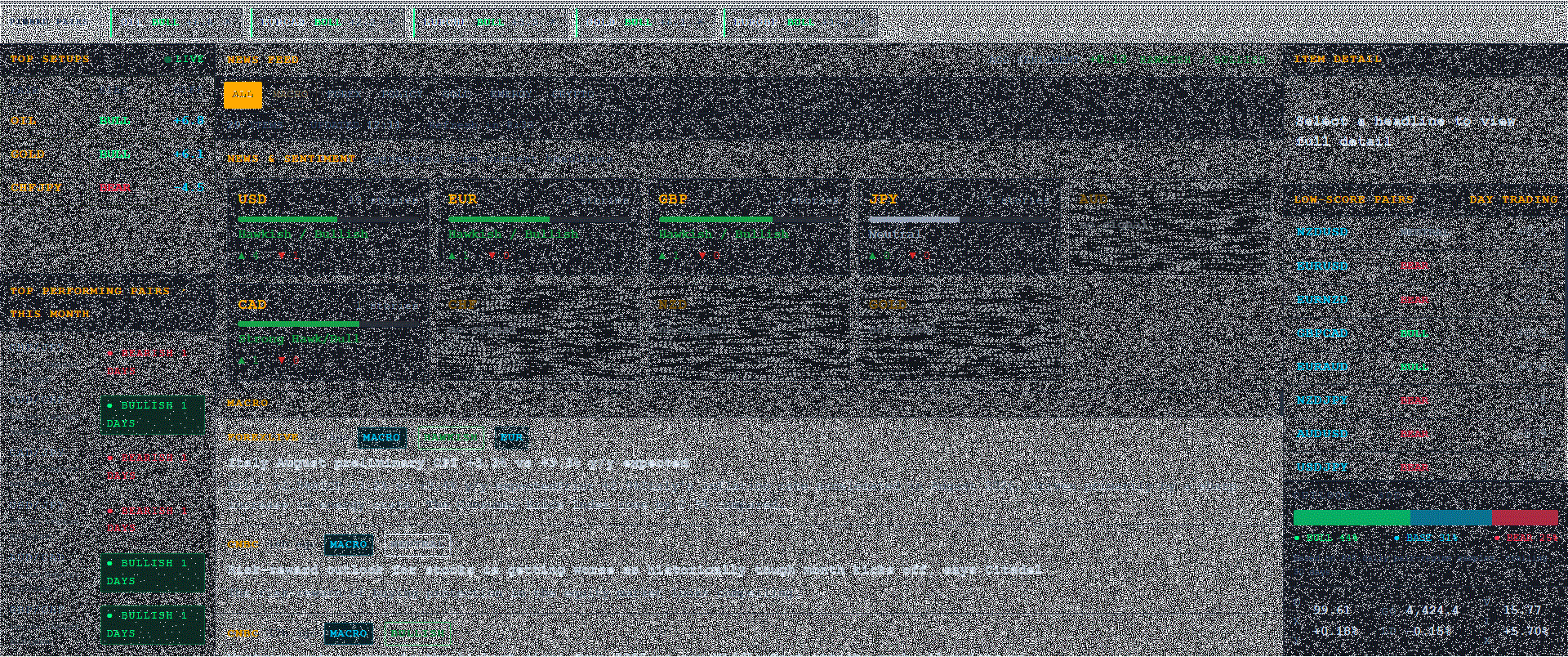Click the MACRO tag on ForexLive headline
The height and width of the screenshot is (657, 1568).
pyautogui.click(x=381, y=438)
